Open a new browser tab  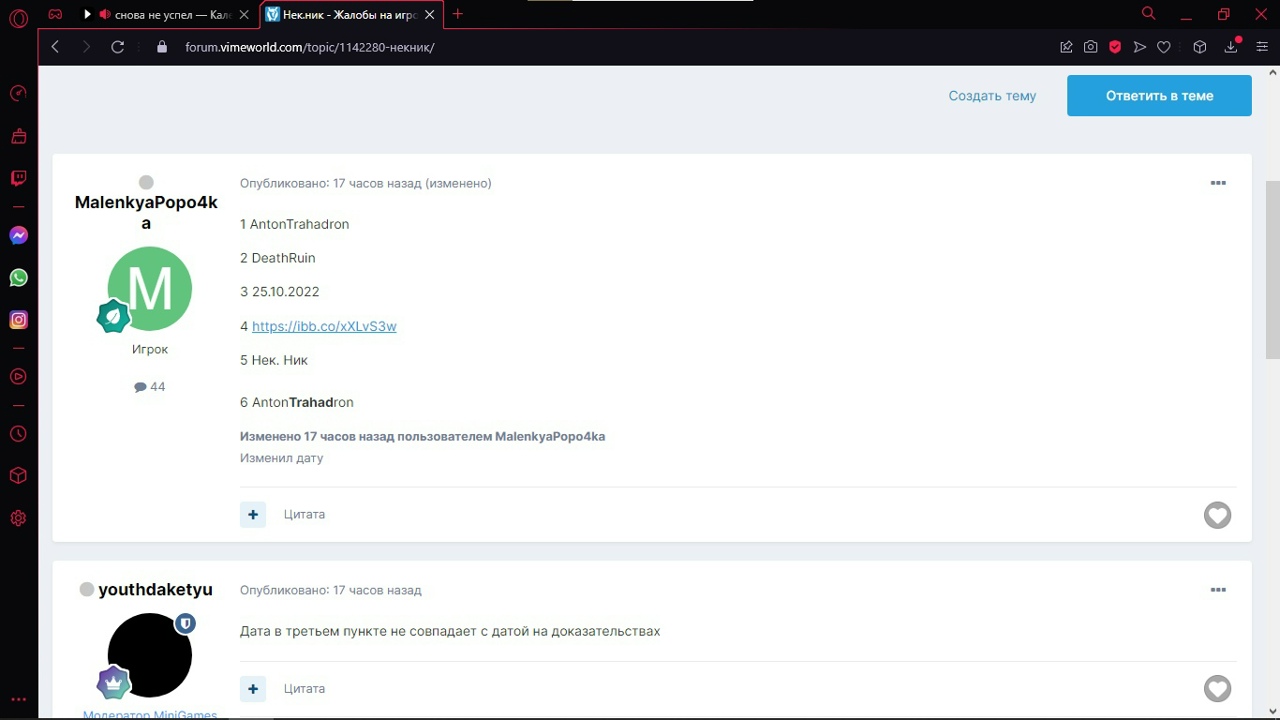click(x=458, y=14)
